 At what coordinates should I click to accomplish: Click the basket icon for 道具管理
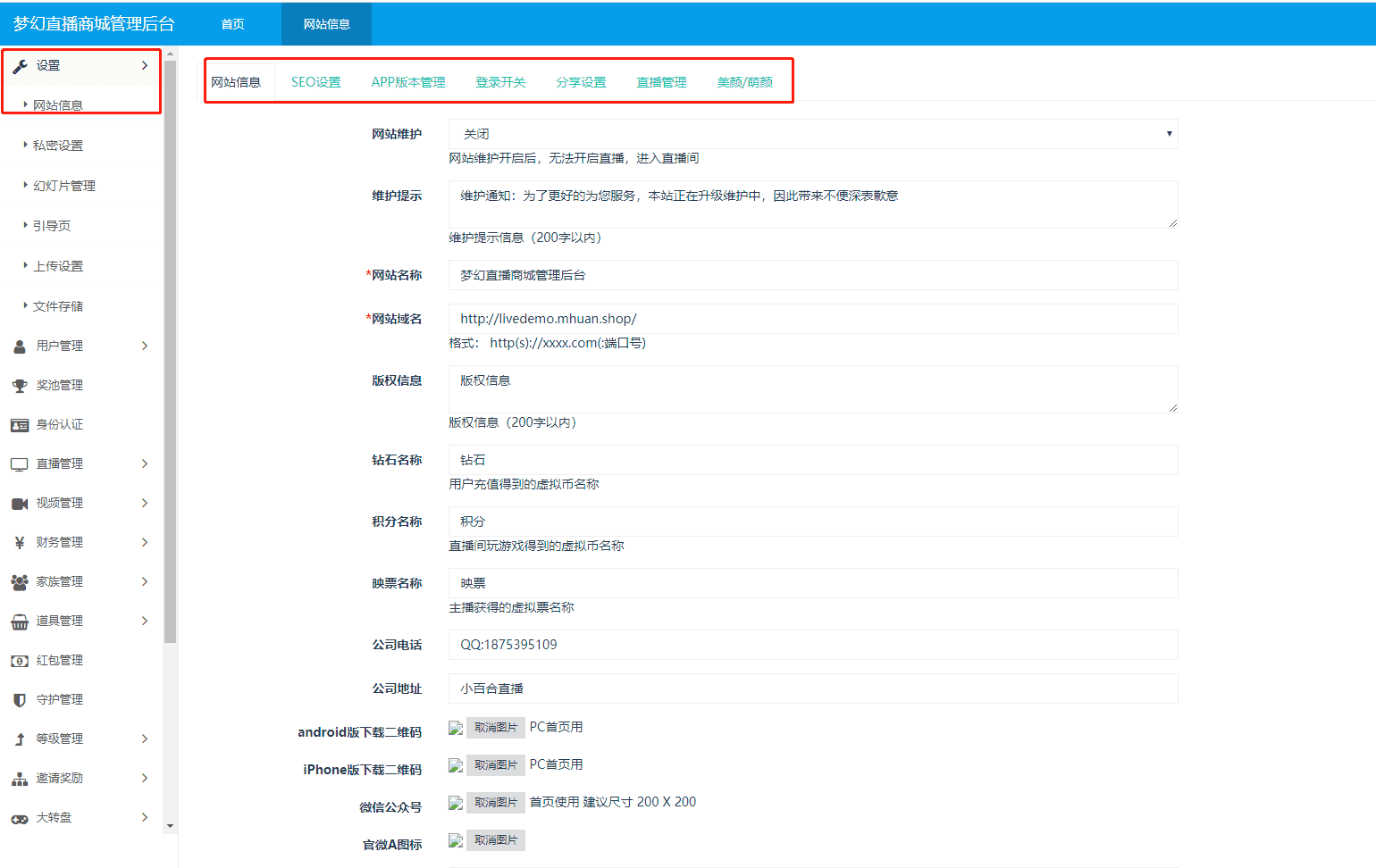tap(20, 622)
